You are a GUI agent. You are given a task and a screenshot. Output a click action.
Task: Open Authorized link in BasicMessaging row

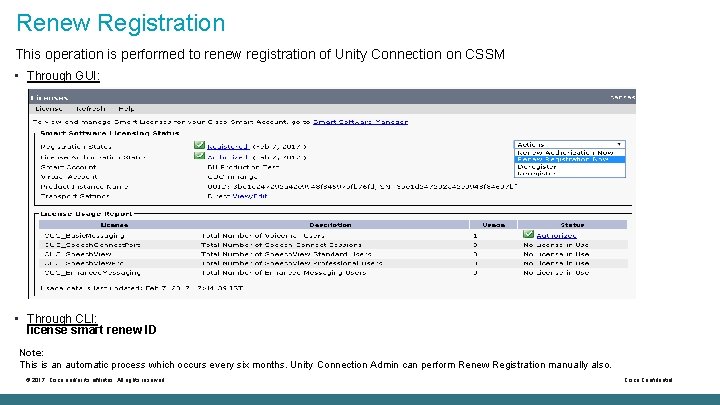556,236
